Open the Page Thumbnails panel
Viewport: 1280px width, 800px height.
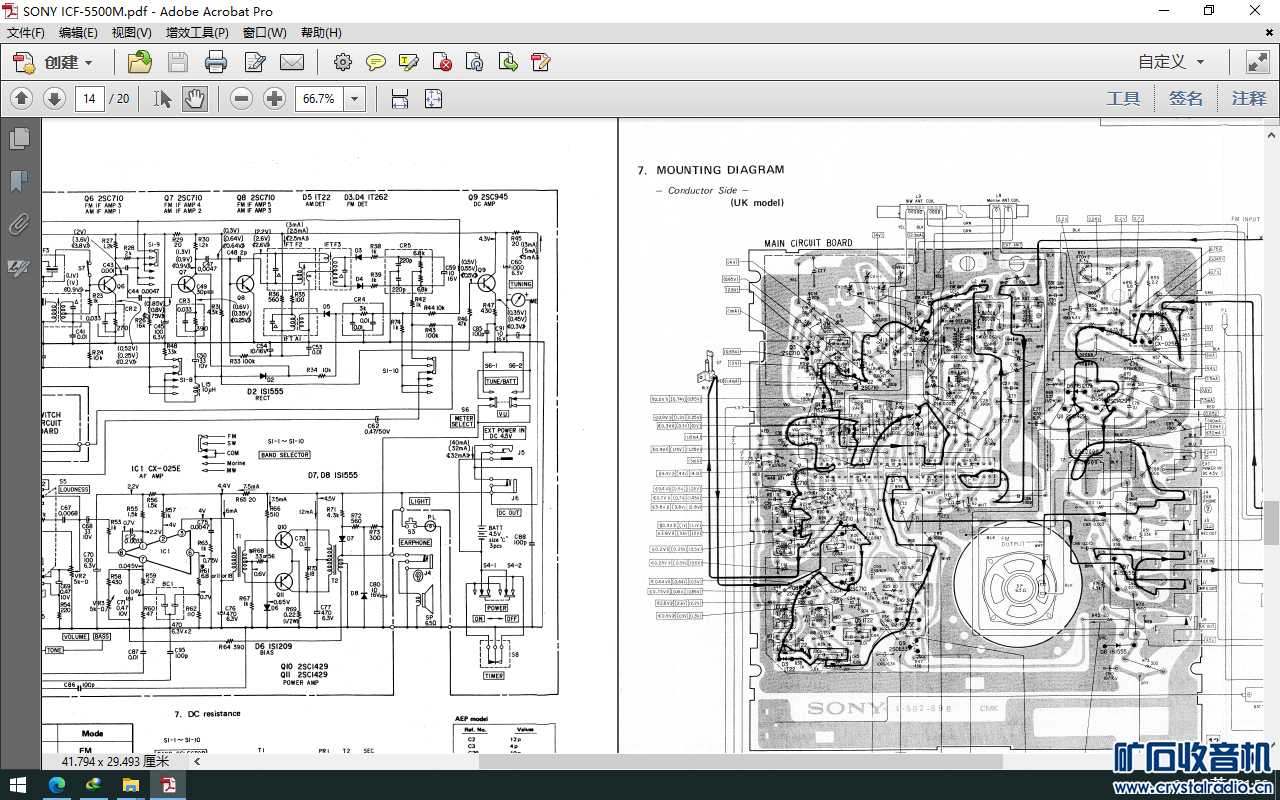(18, 138)
